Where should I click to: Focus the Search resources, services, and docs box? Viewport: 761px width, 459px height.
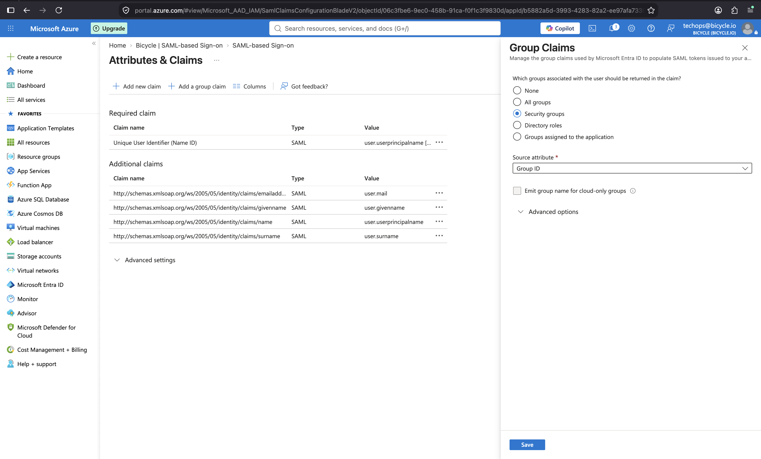(x=385, y=28)
